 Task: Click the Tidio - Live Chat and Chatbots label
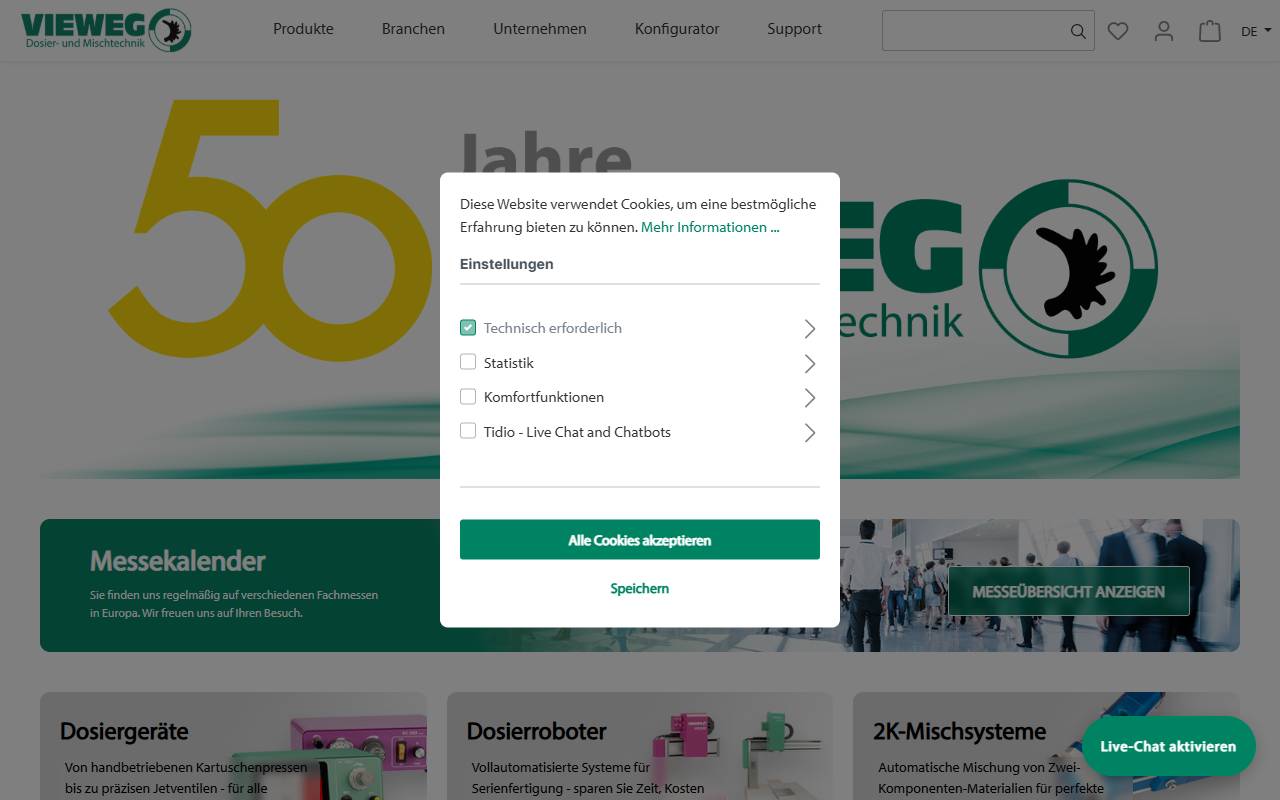point(577,432)
